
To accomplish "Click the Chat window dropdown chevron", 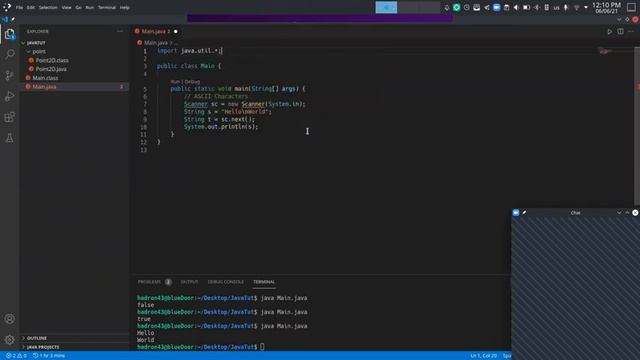I will point(619,213).
